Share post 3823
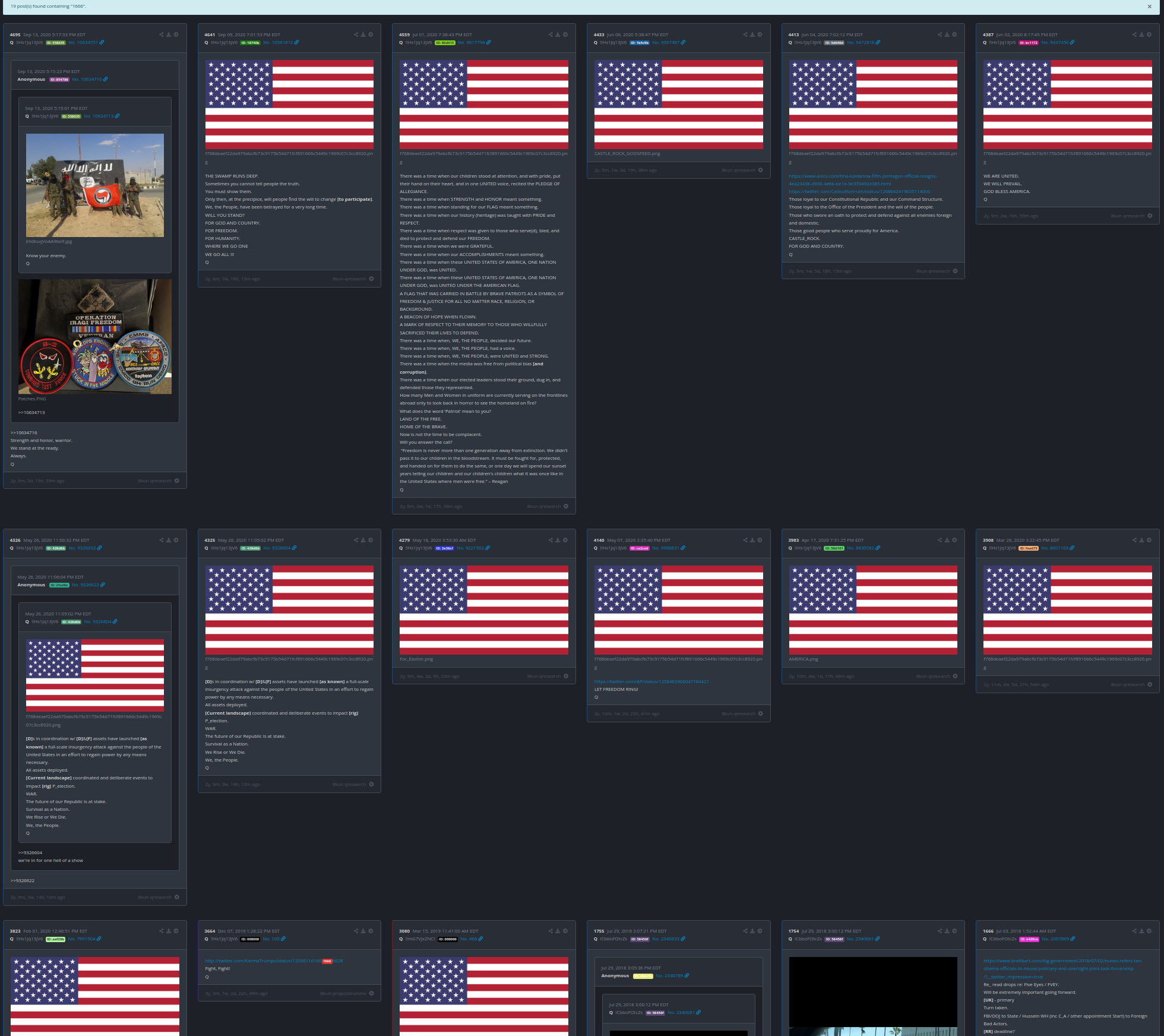The height and width of the screenshot is (1036, 1164). coord(161,931)
